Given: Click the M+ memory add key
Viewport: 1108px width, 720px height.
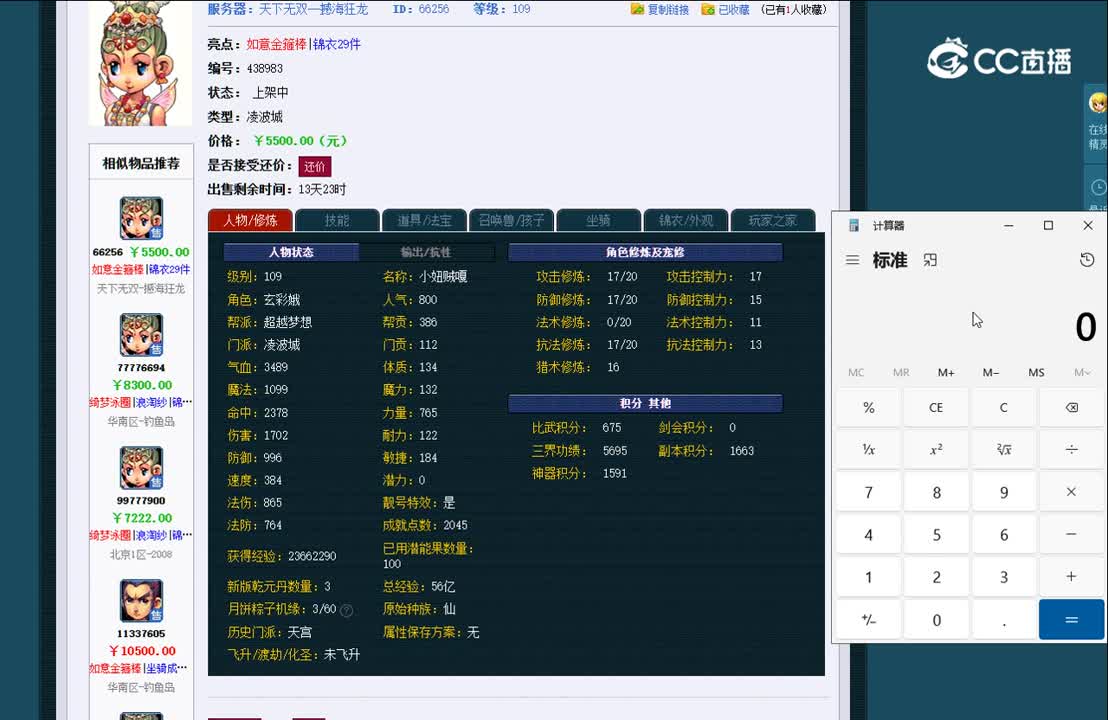Looking at the screenshot, I should [x=945, y=372].
